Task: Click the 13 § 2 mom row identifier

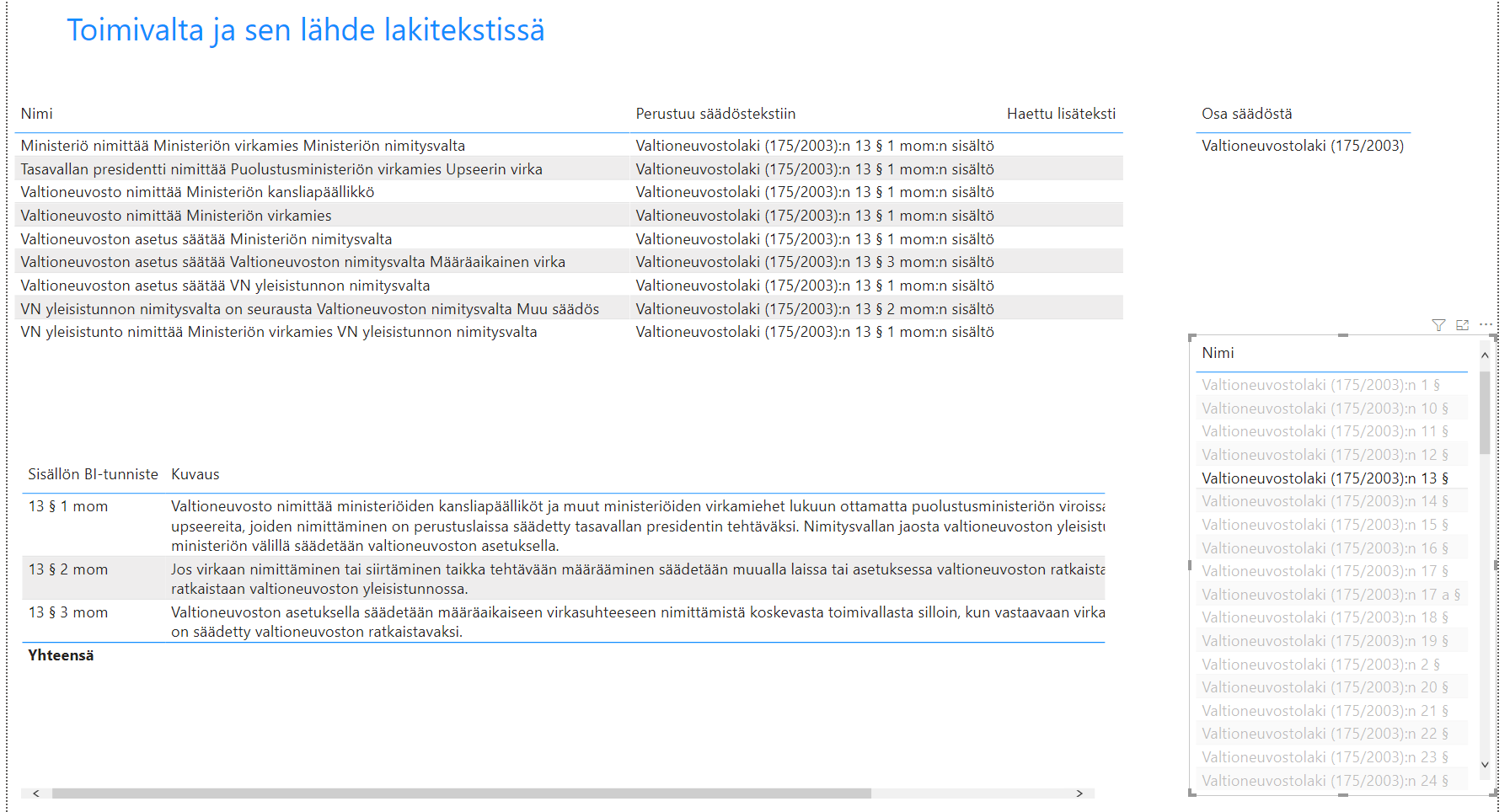Action: [68, 569]
